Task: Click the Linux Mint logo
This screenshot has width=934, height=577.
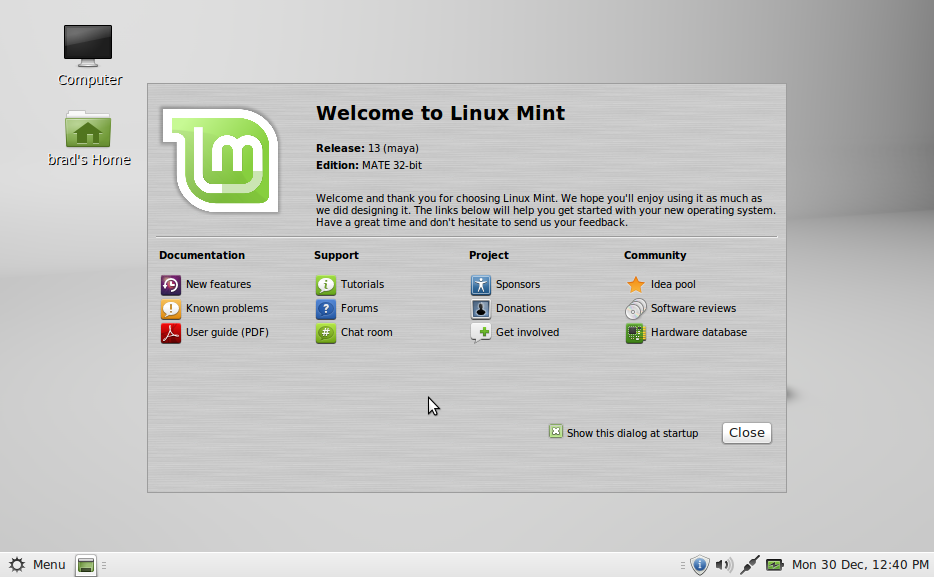Action: (x=220, y=160)
